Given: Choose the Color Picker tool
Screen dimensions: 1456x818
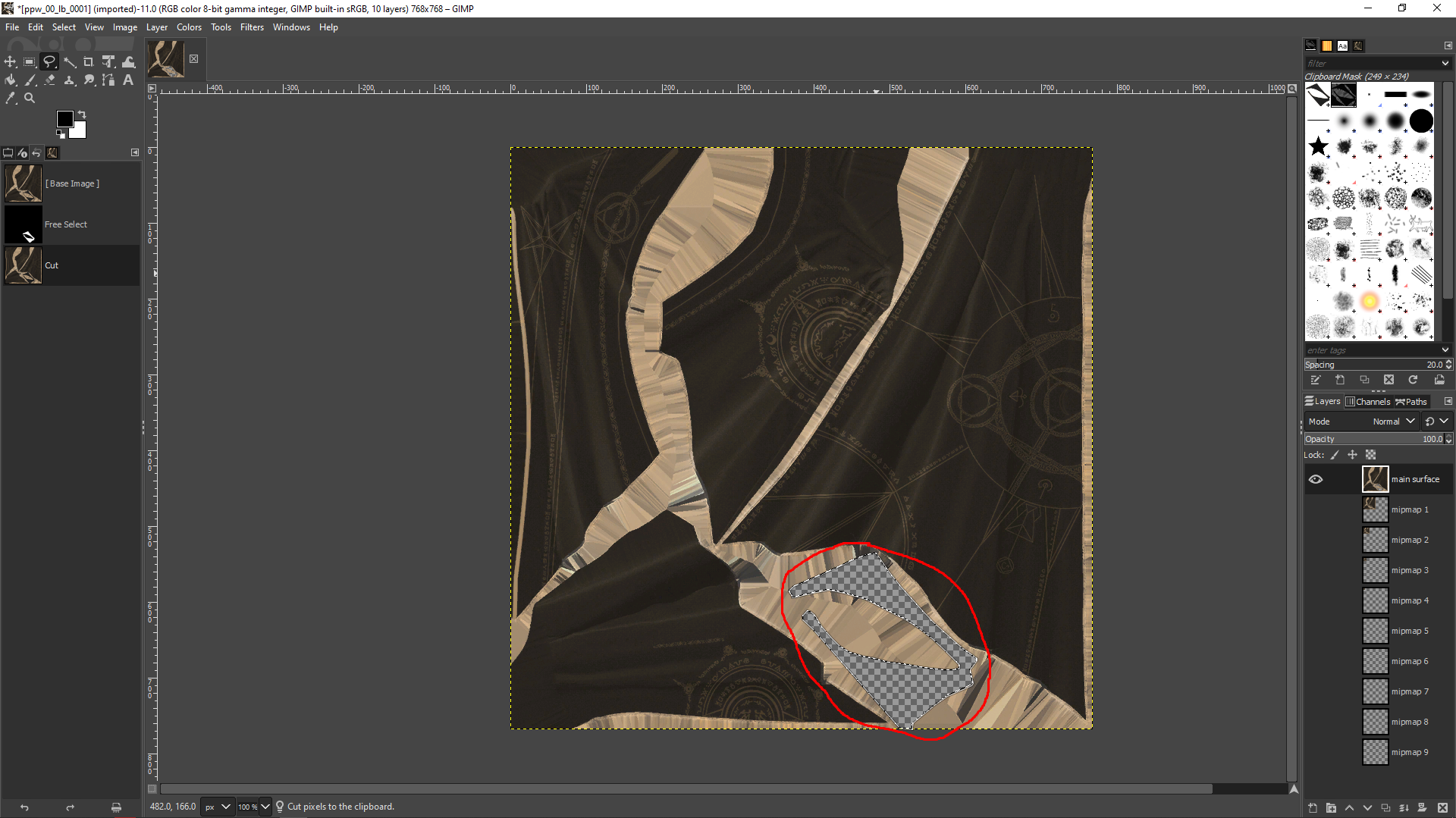Looking at the screenshot, I should click(x=10, y=98).
